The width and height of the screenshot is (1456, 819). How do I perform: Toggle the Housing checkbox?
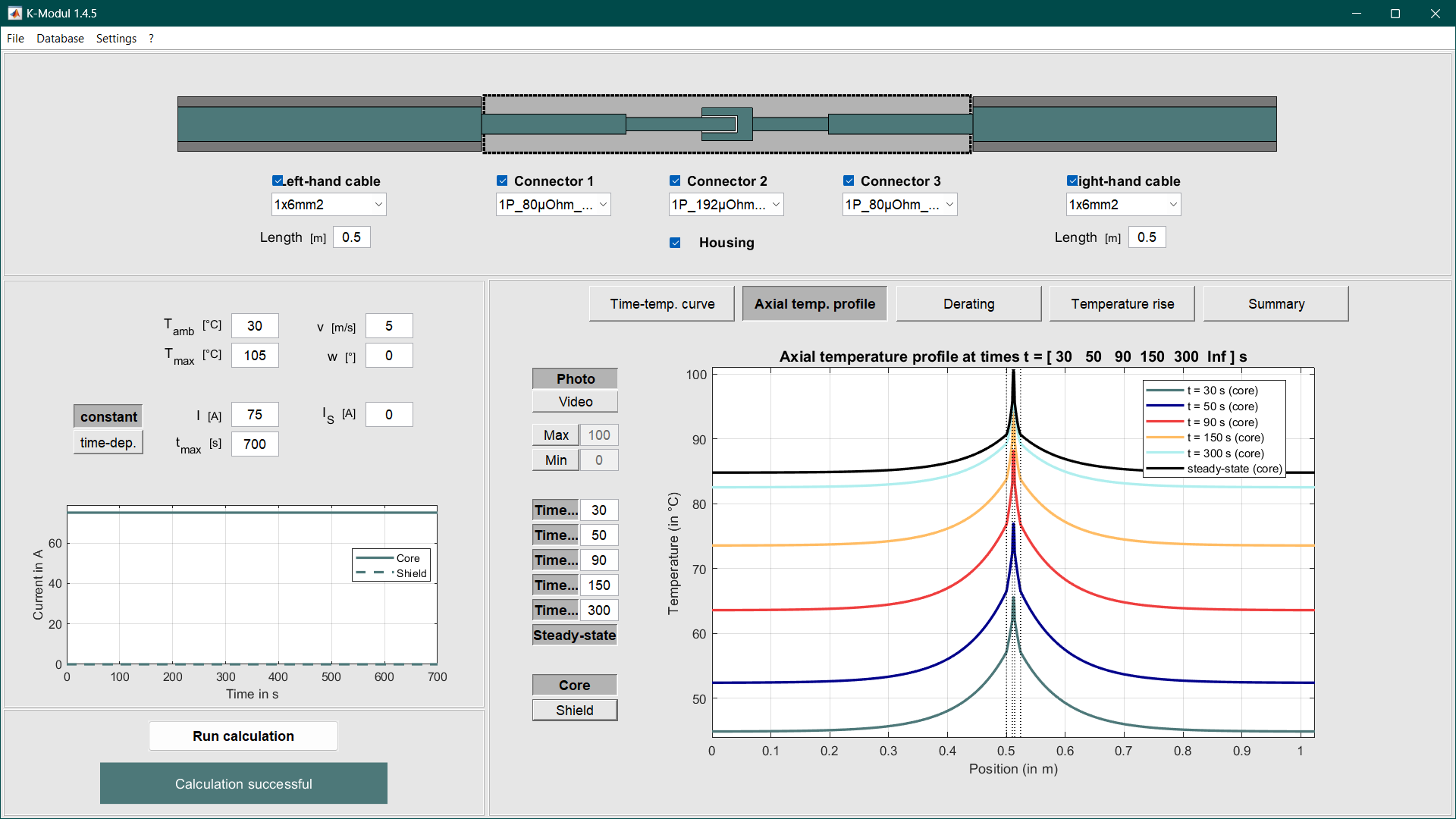pyautogui.click(x=675, y=243)
